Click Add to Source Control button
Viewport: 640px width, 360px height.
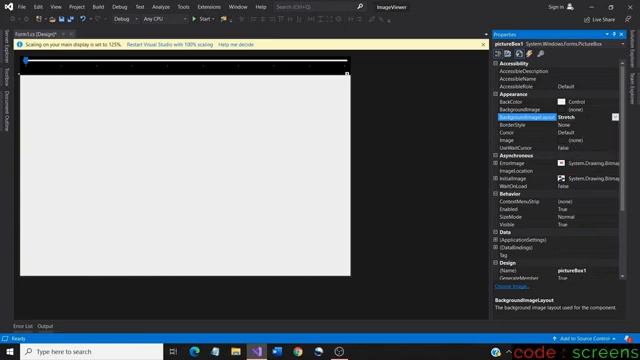[x=584, y=339]
